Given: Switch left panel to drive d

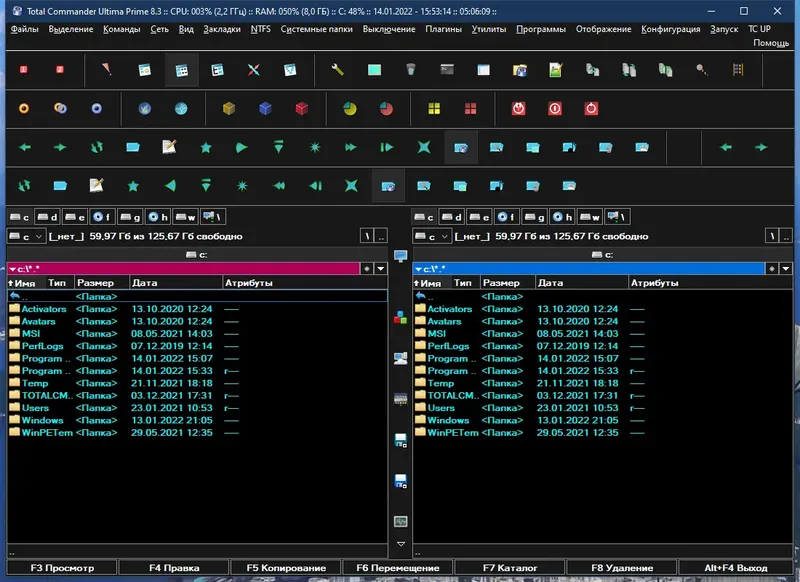Looking at the screenshot, I should coord(47,217).
